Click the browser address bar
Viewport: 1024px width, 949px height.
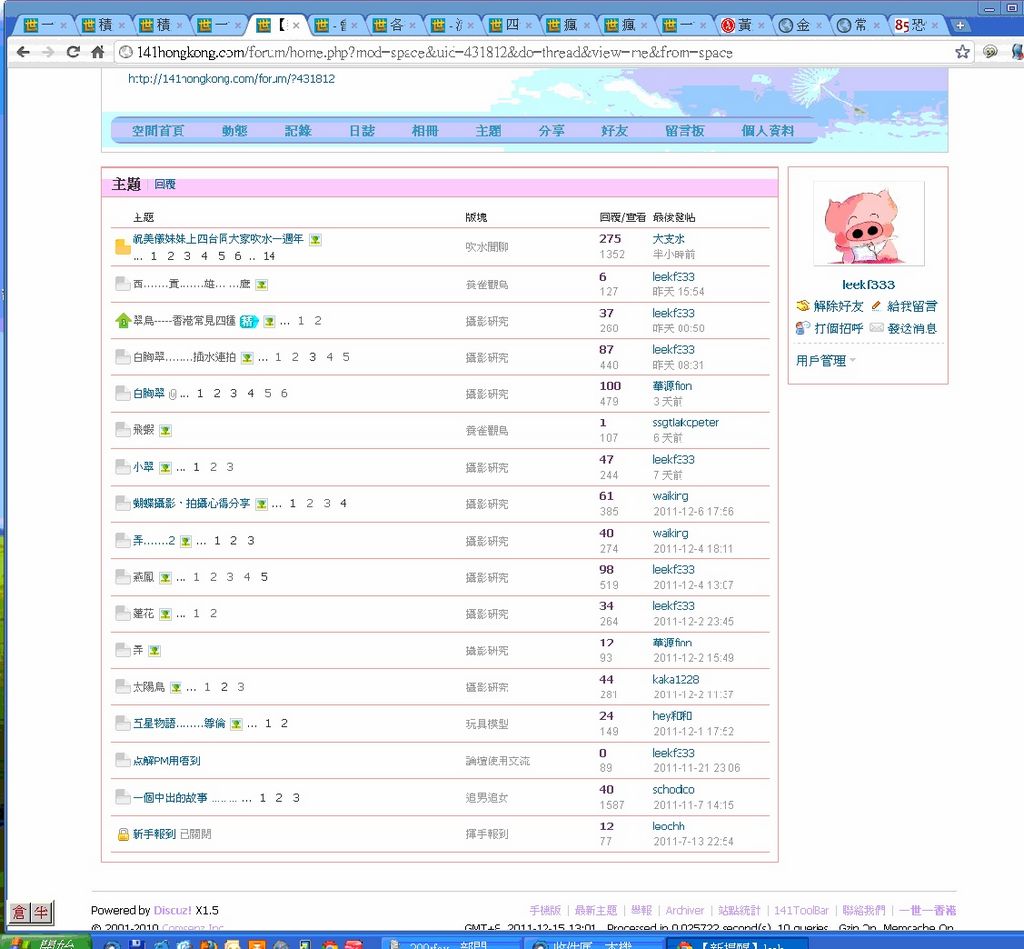point(540,52)
